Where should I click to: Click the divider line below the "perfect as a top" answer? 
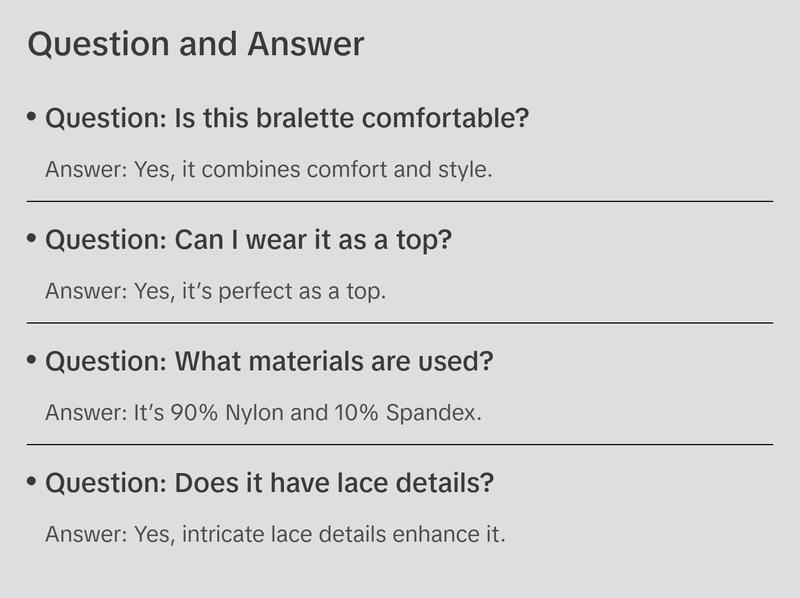(x=400, y=323)
